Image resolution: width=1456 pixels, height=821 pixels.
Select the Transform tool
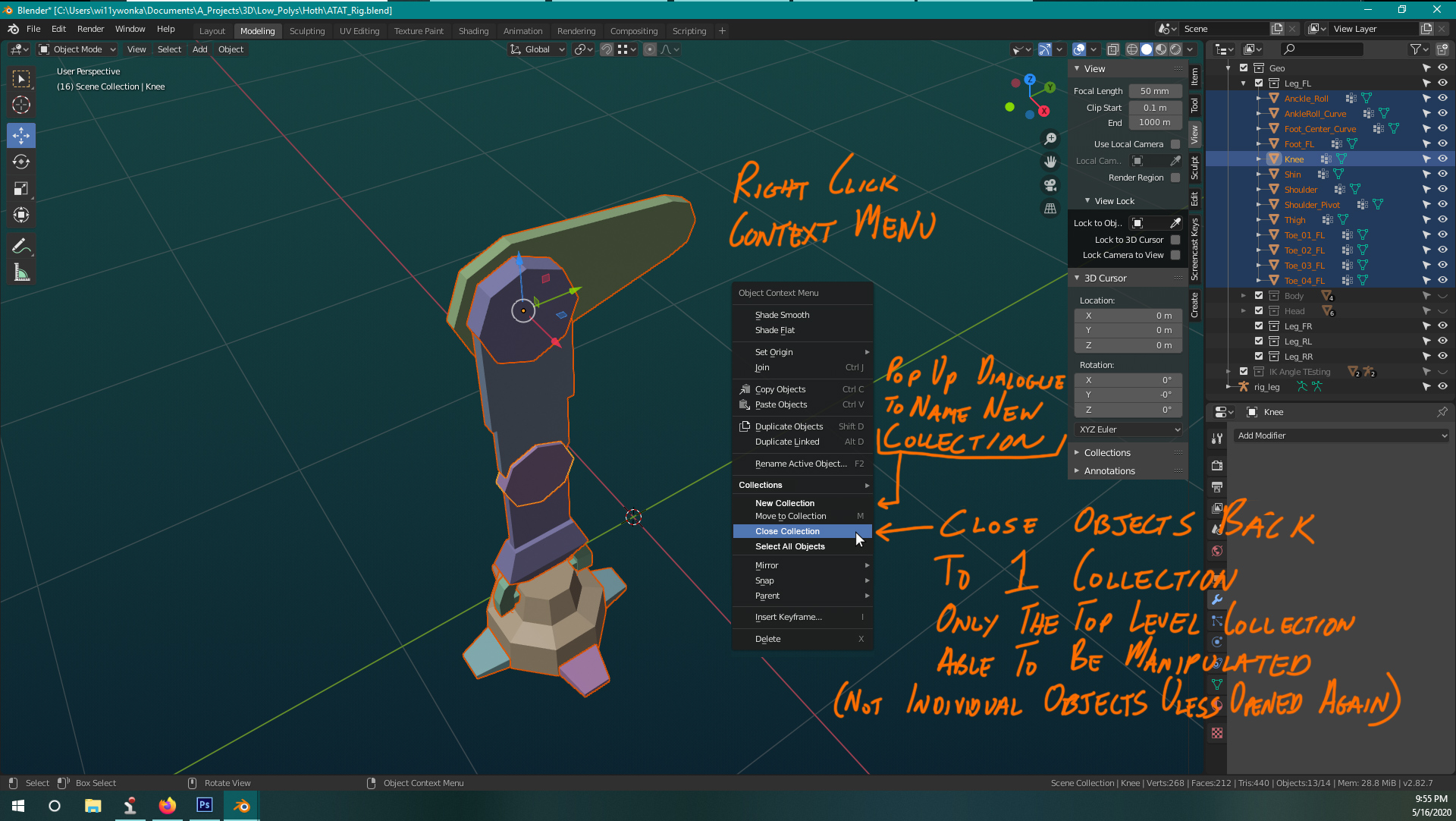point(21,215)
